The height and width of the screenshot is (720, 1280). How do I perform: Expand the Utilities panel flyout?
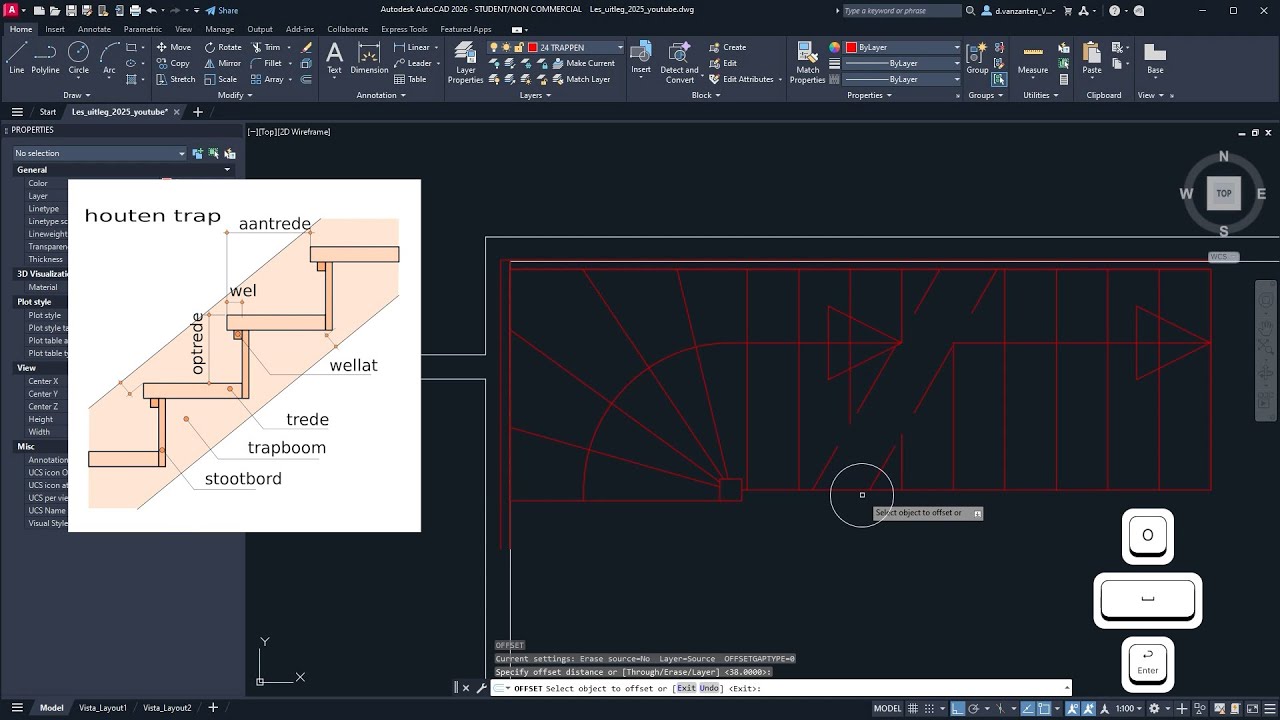[1041, 95]
